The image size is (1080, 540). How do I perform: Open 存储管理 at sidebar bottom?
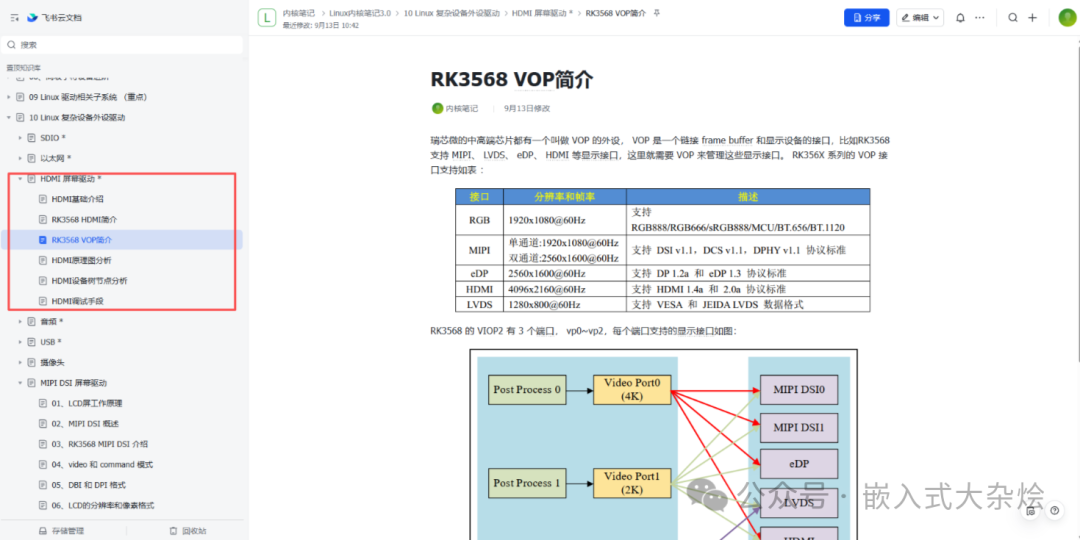pos(61,531)
